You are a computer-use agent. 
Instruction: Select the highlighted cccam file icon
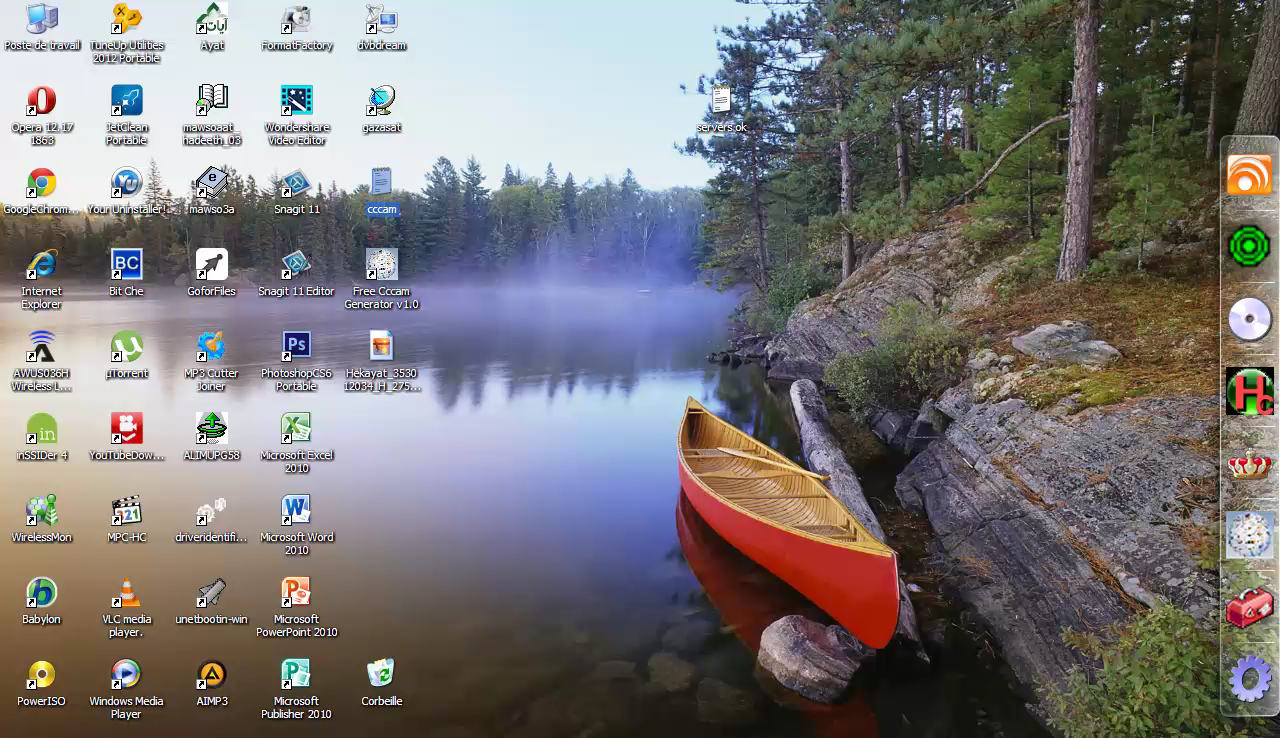click(x=381, y=183)
